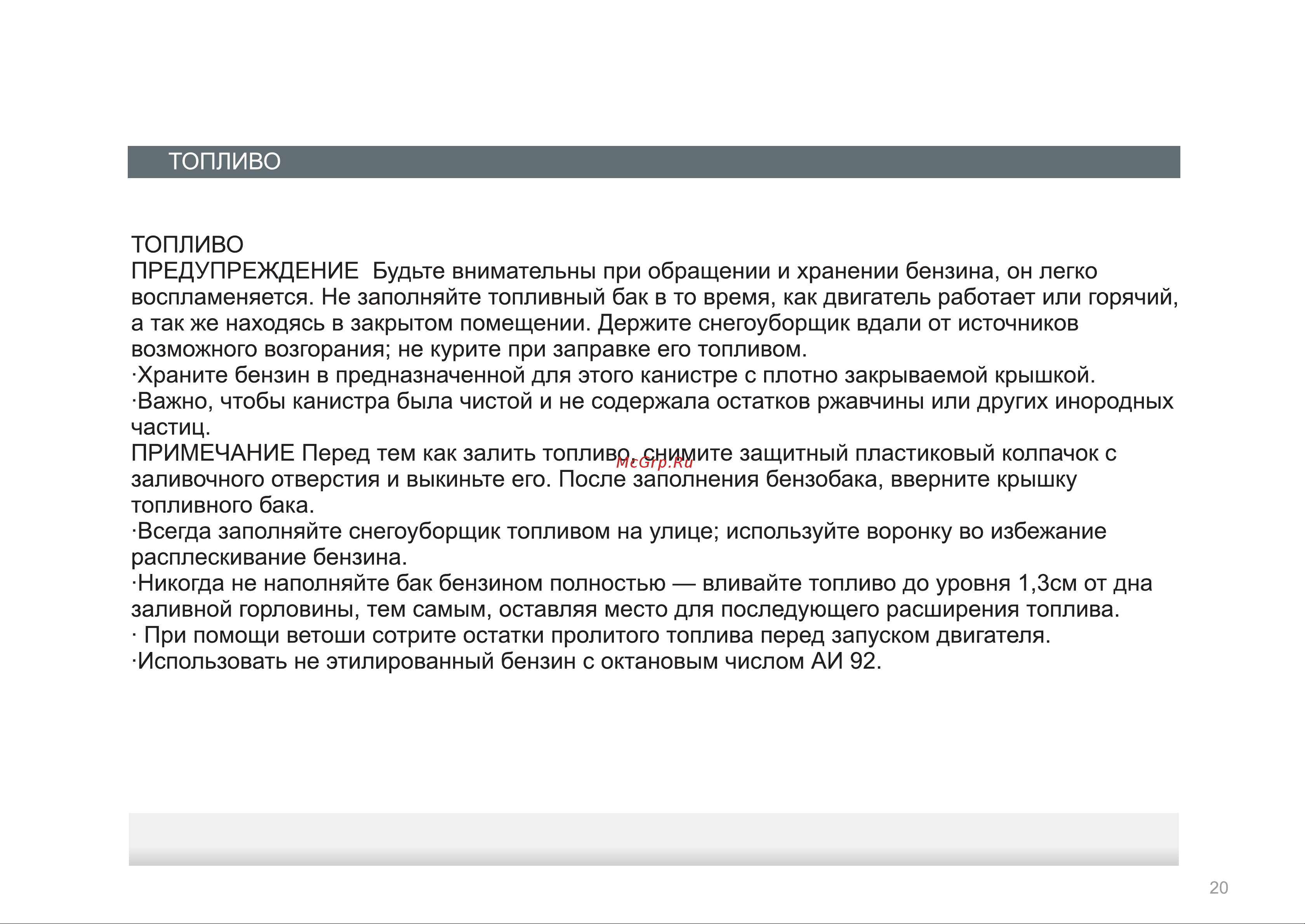Click the ПРИМЕЧАНИЕ note word
The width and height of the screenshot is (1305, 924).
[x=213, y=453]
